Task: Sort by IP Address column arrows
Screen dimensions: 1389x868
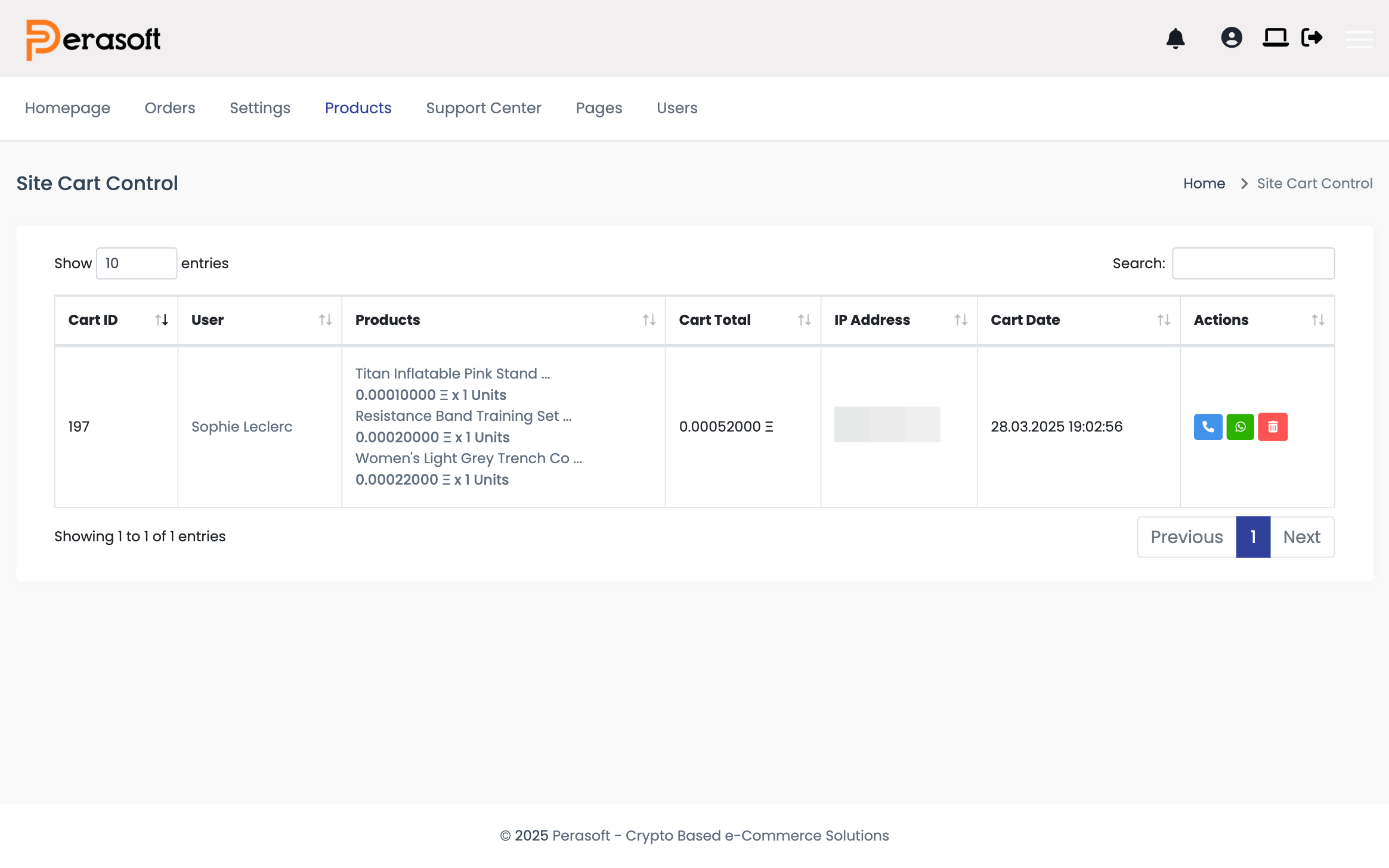Action: [961, 320]
